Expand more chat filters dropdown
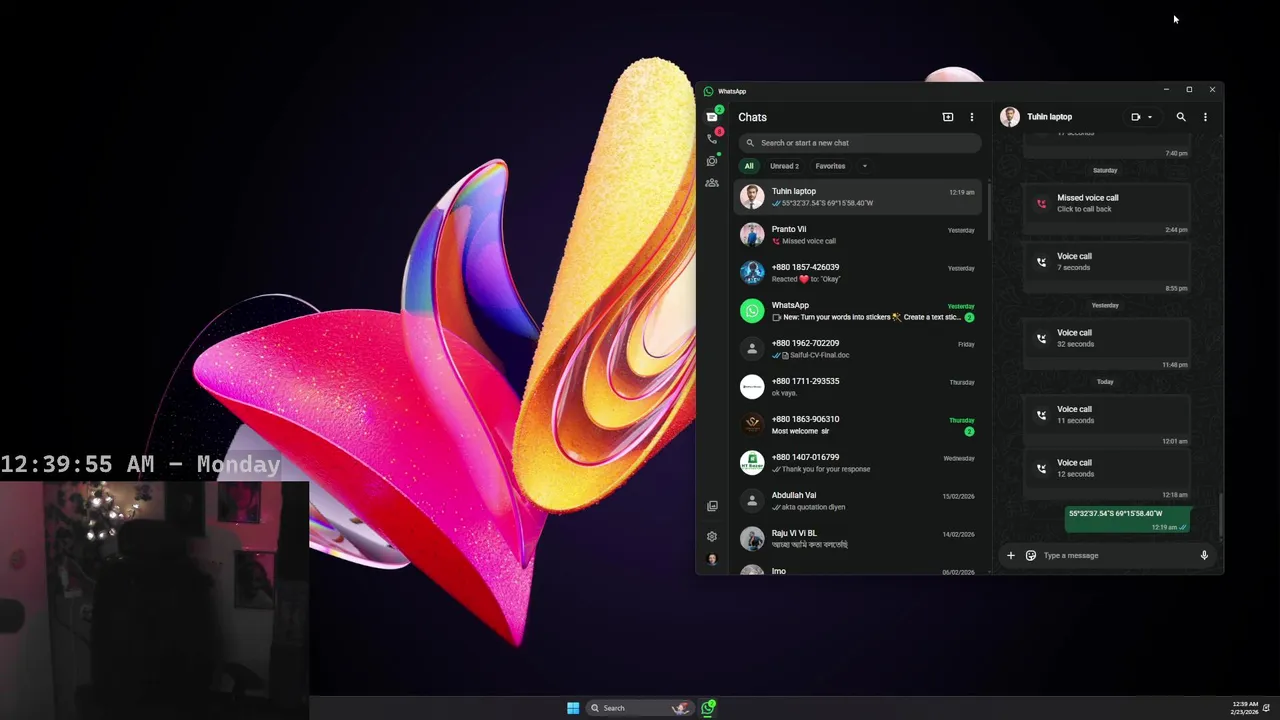Viewport: 1280px width, 720px height. tap(864, 166)
